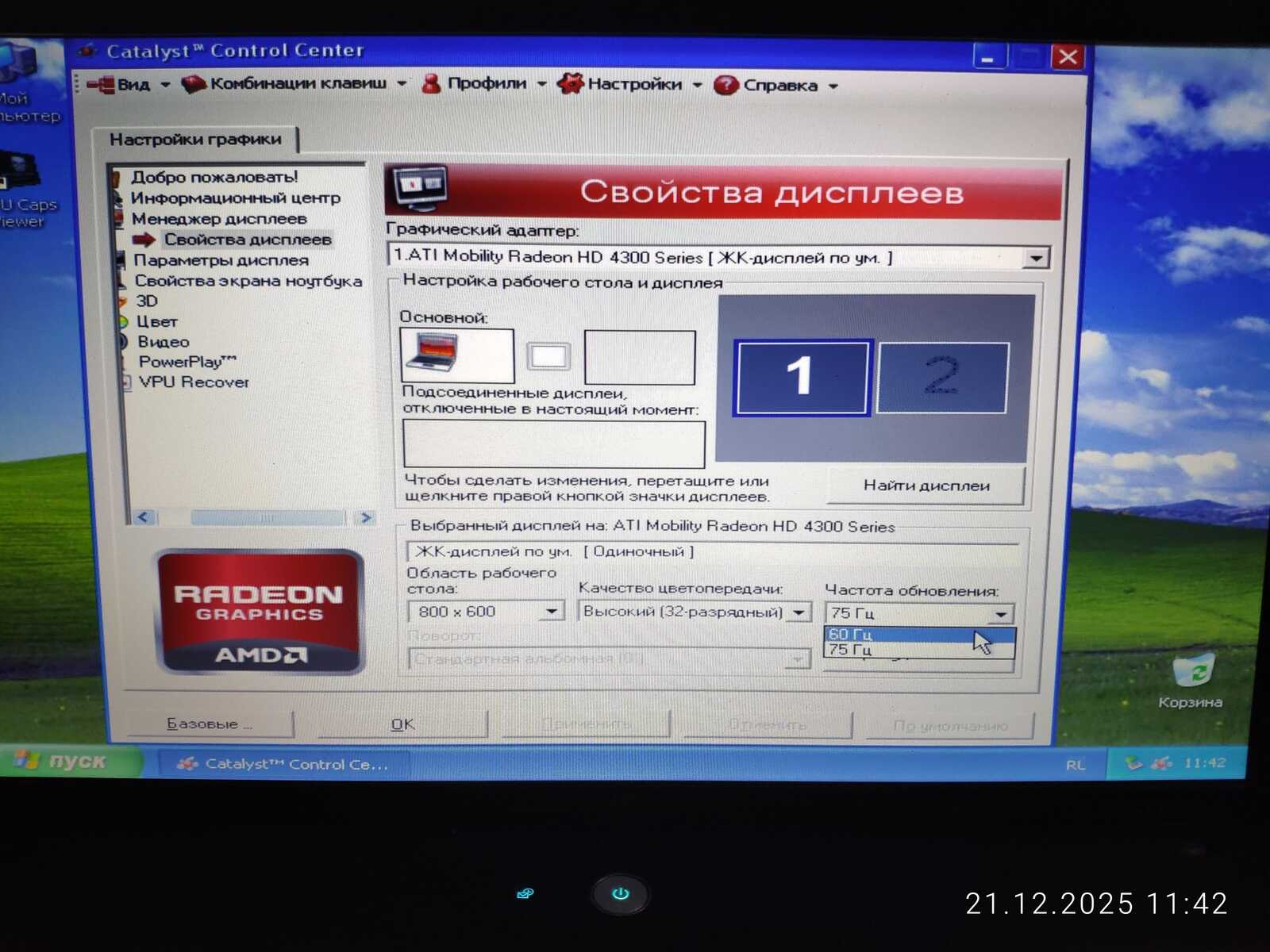
Task: Expand the Качество цветопередачи dropdown
Action: 799,612
